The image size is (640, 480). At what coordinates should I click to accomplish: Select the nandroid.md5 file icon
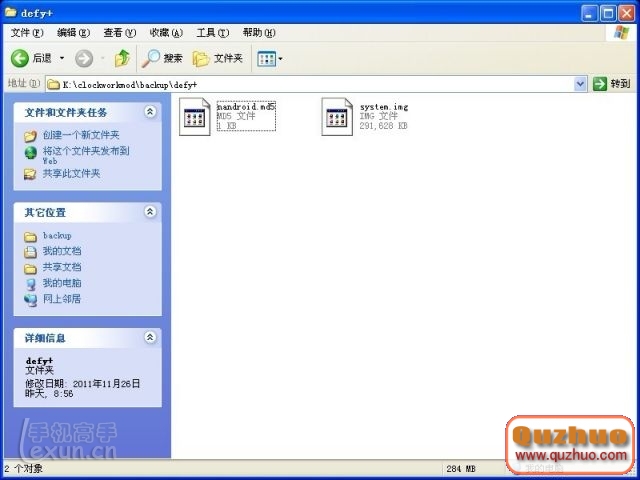[195, 116]
